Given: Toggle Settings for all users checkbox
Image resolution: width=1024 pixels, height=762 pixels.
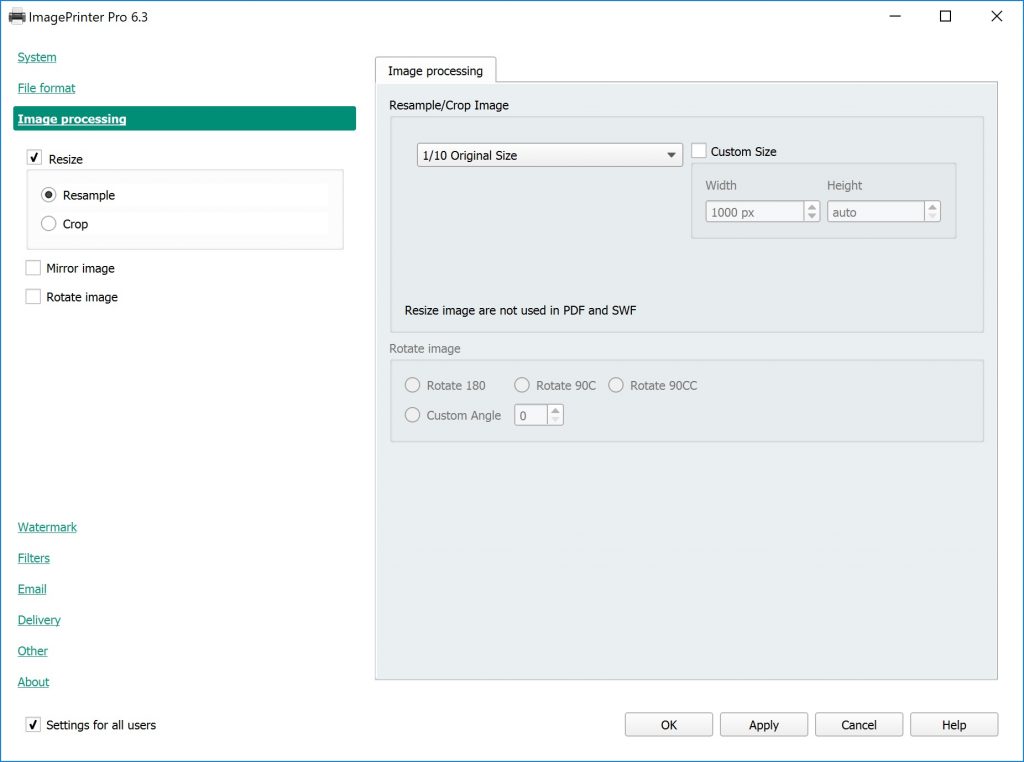Looking at the screenshot, I should pos(34,724).
